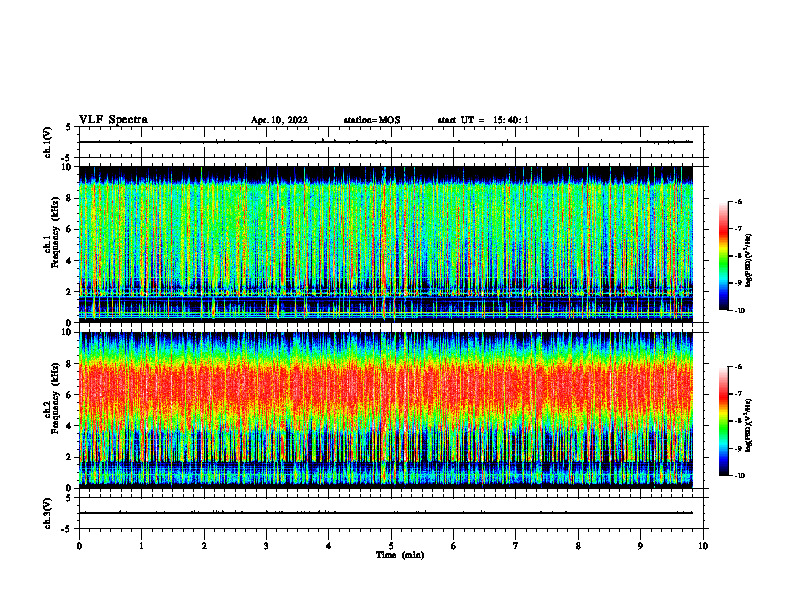Click the "6" kHz tick of ch.1 spectrogram

coord(70,229)
